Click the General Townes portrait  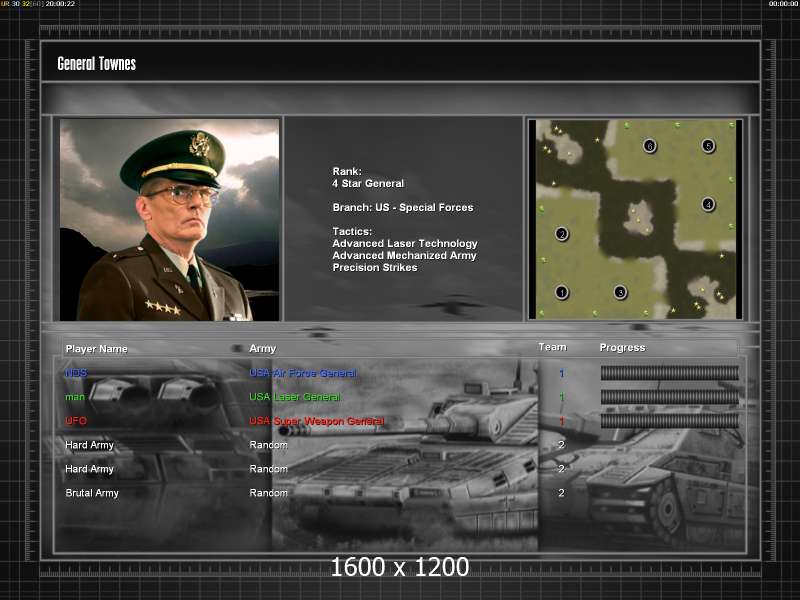point(169,220)
